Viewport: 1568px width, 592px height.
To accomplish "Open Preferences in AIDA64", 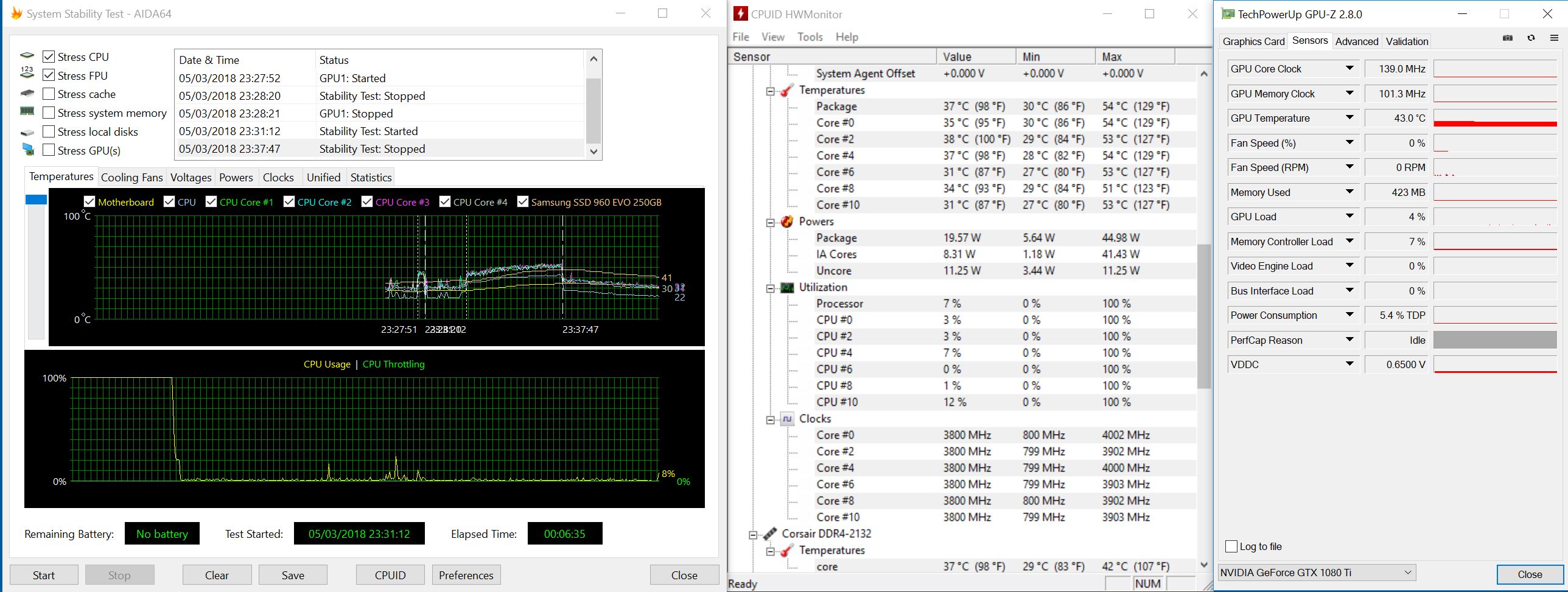I will [x=466, y=575].
